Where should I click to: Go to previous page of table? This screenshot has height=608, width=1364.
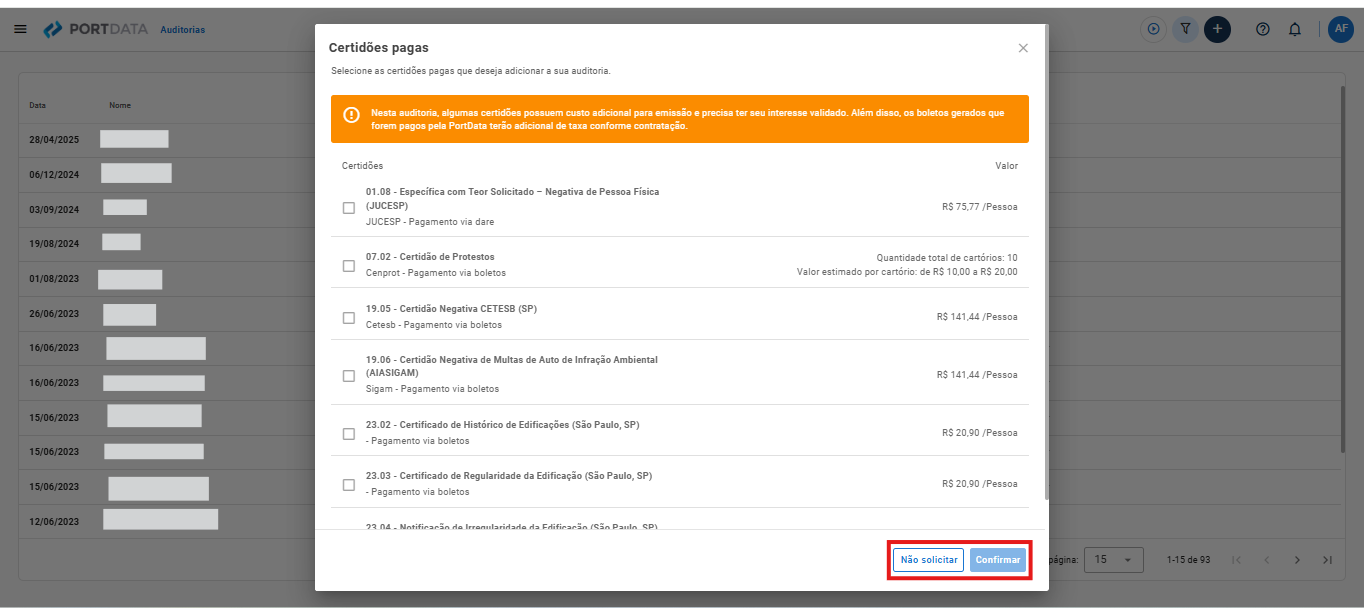(x=1266, y=560)
